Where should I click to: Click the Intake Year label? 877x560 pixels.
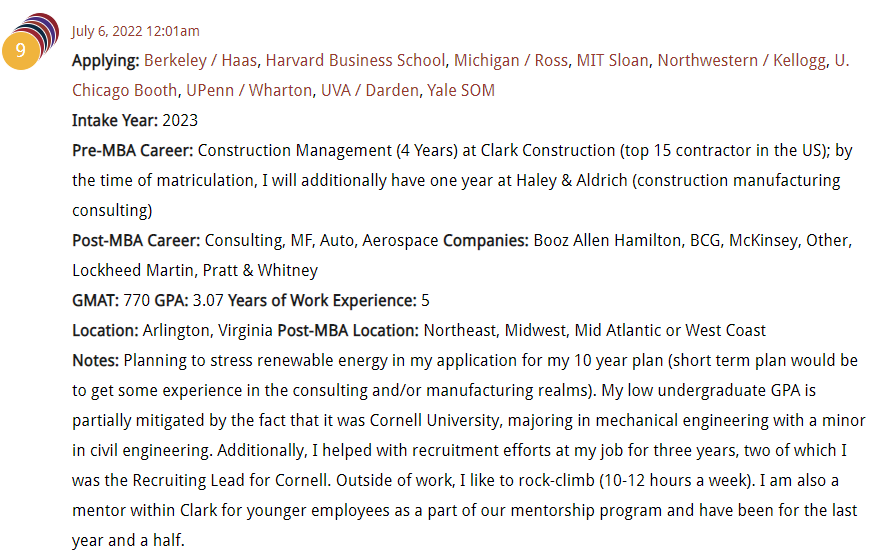[x=115, y=120]
